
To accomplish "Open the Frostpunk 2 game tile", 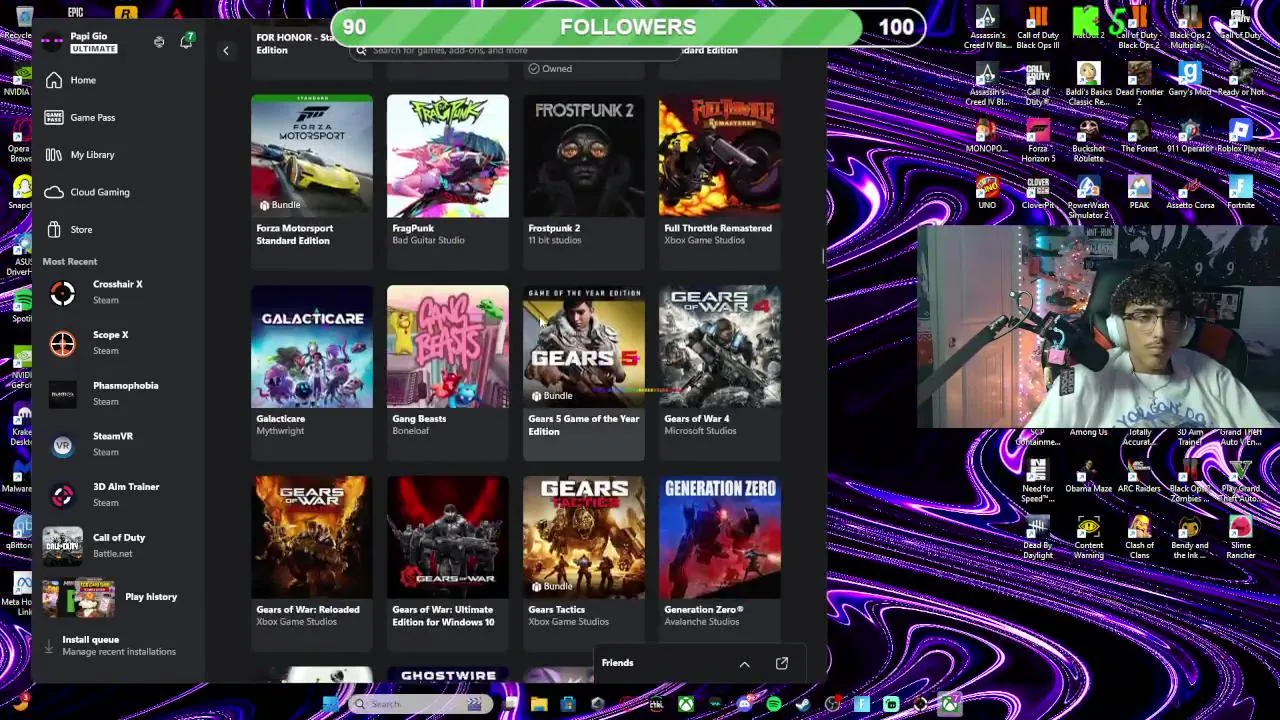I will (x=584, y=182).
